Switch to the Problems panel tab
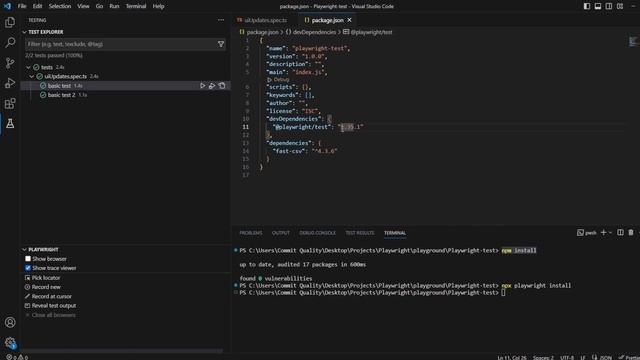This screenshot has height=360, width=640. 251,233
